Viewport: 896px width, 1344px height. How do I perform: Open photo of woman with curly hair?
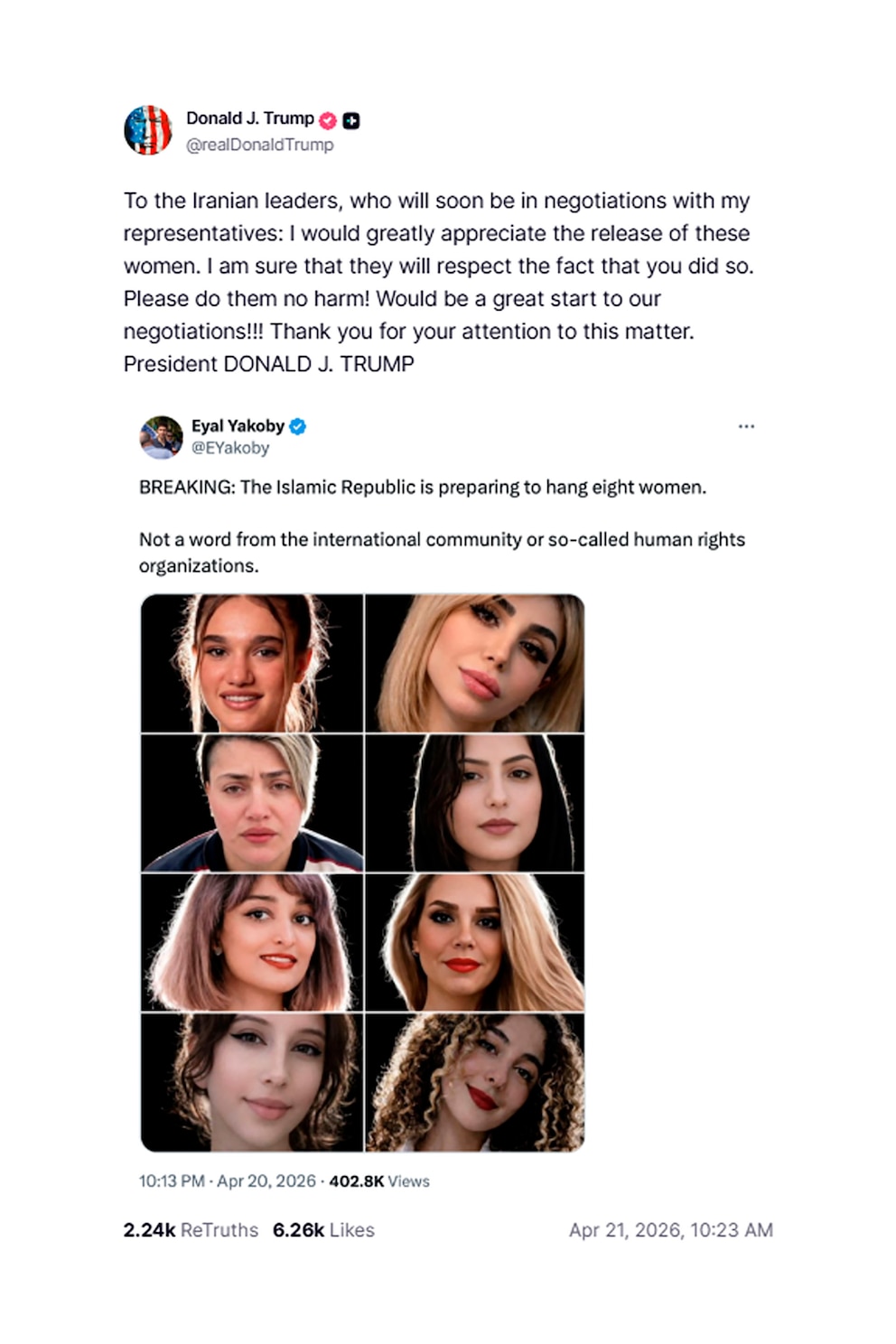tap(475, 1082)
